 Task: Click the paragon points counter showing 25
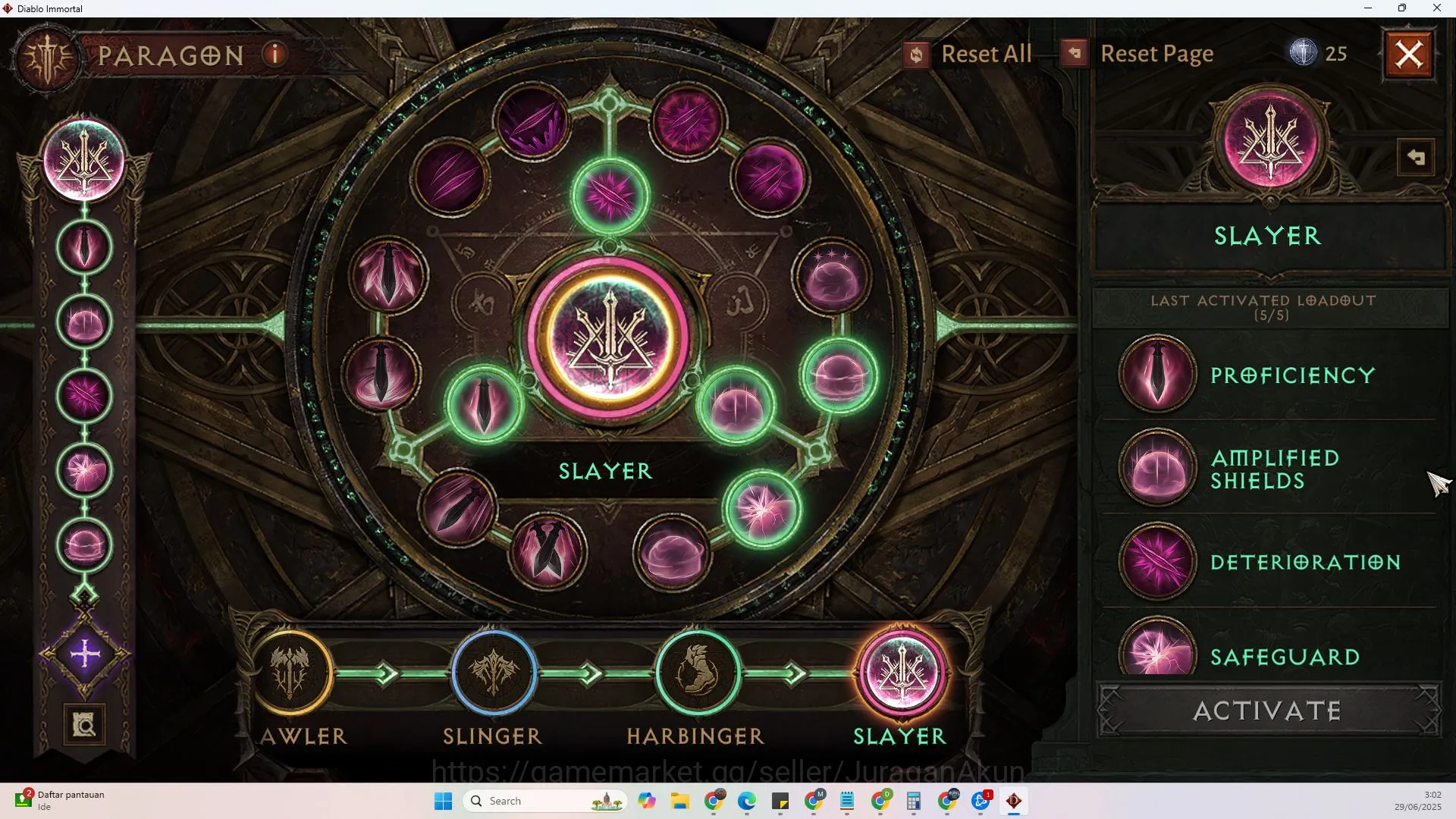(x=1319, y=53)
